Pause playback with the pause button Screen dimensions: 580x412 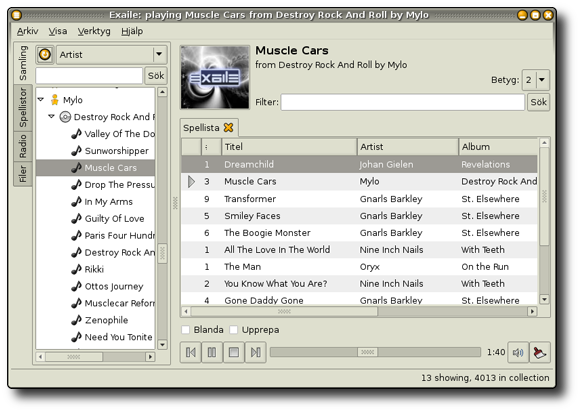tap(212, 352)
